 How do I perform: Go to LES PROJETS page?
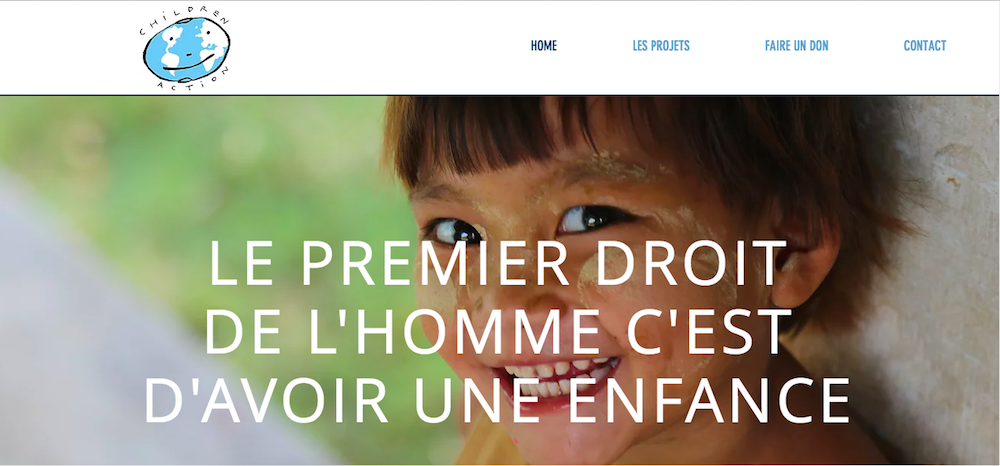(x=661, y=46)
